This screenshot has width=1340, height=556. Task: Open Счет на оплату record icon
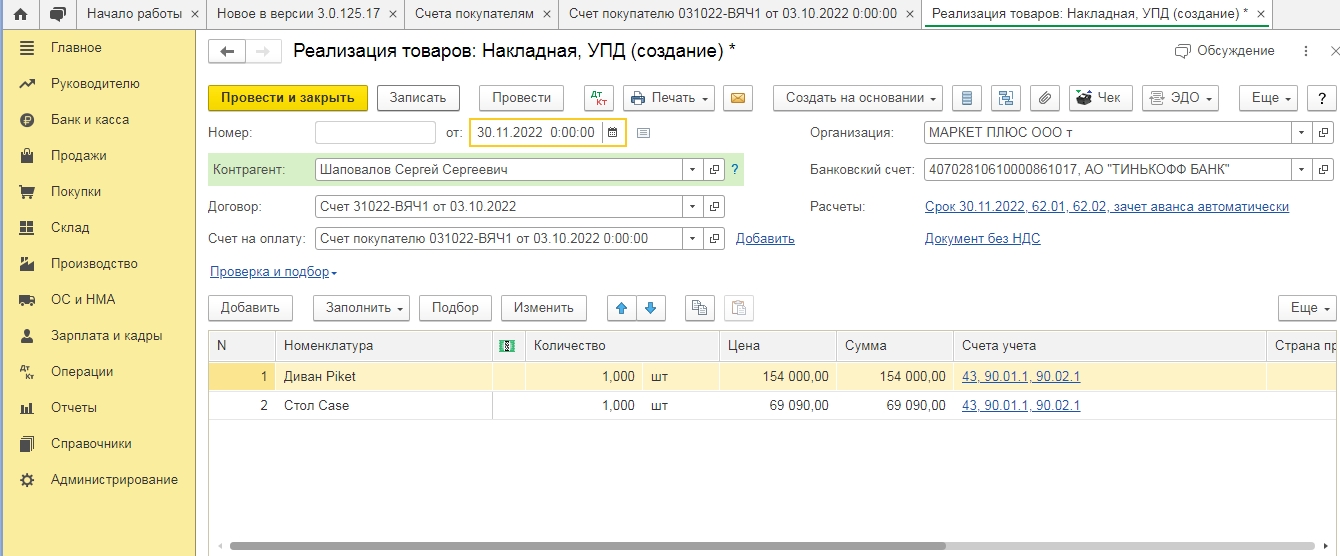point(714,239)
